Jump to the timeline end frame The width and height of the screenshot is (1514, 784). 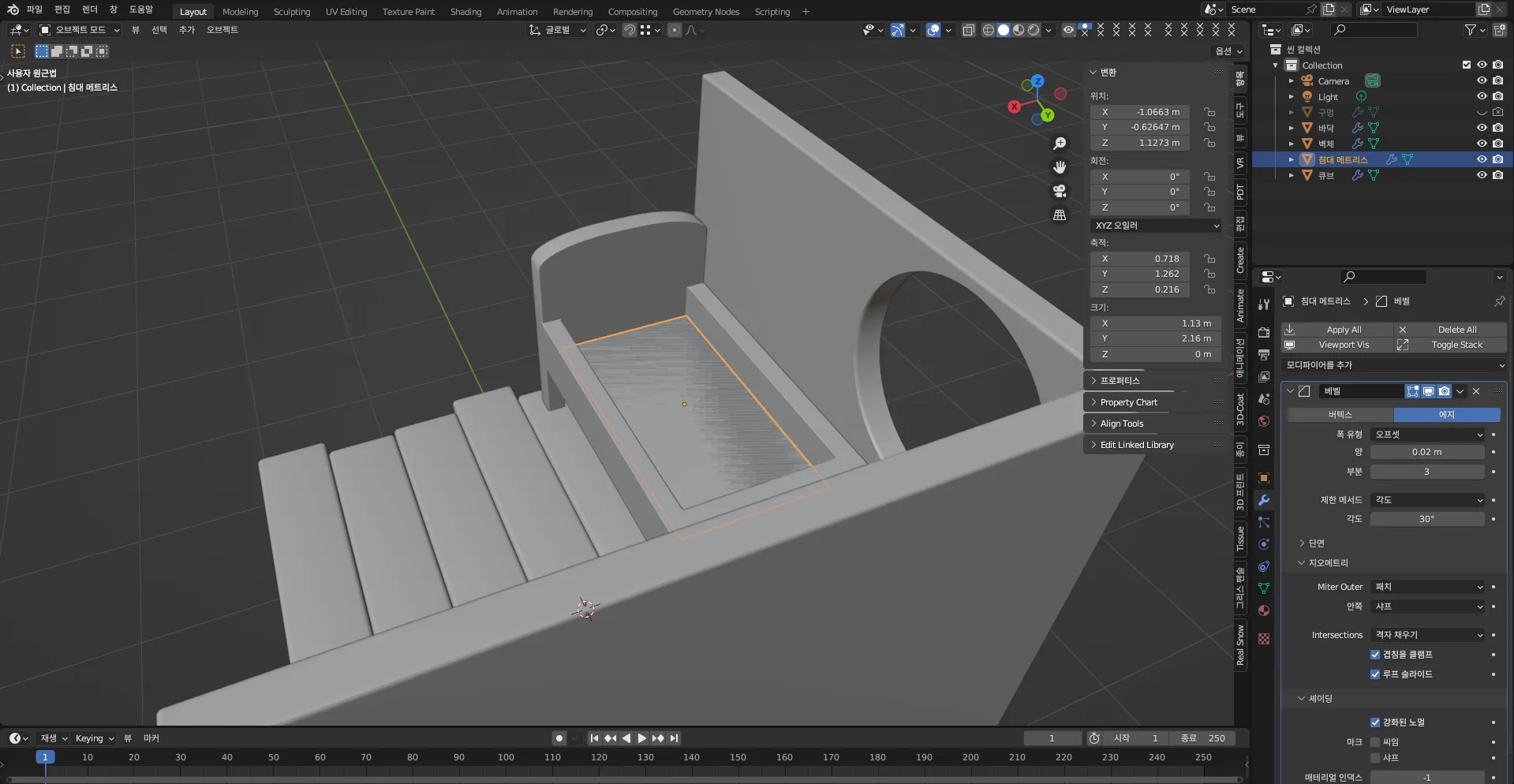pos(675,738)
